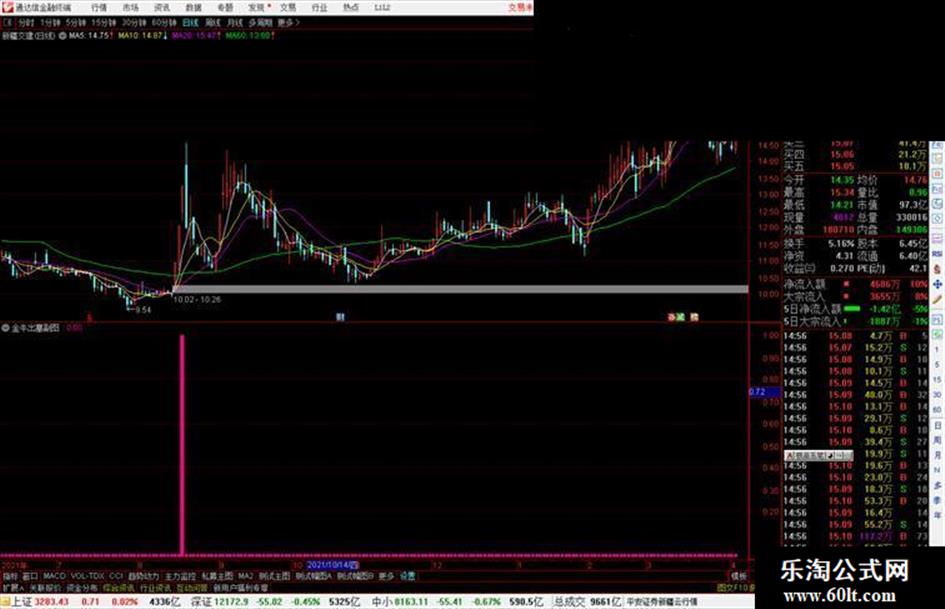Select the 年 yearly shortcut in right toolbar
Screen dimensions: 945x609
[x=937, y=516]
